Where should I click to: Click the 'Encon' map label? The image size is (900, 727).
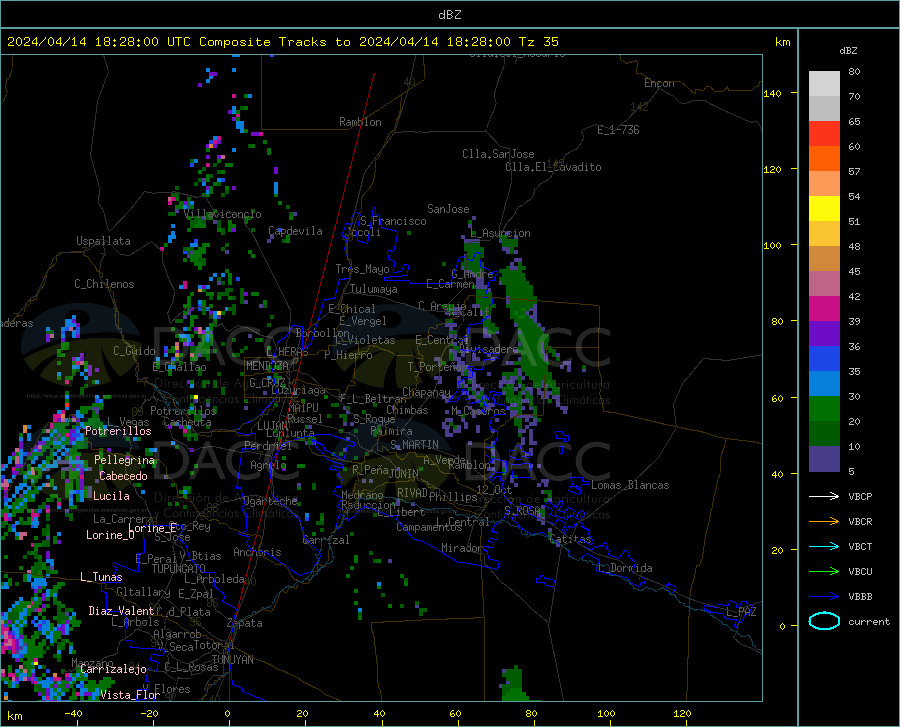(659, 83)
